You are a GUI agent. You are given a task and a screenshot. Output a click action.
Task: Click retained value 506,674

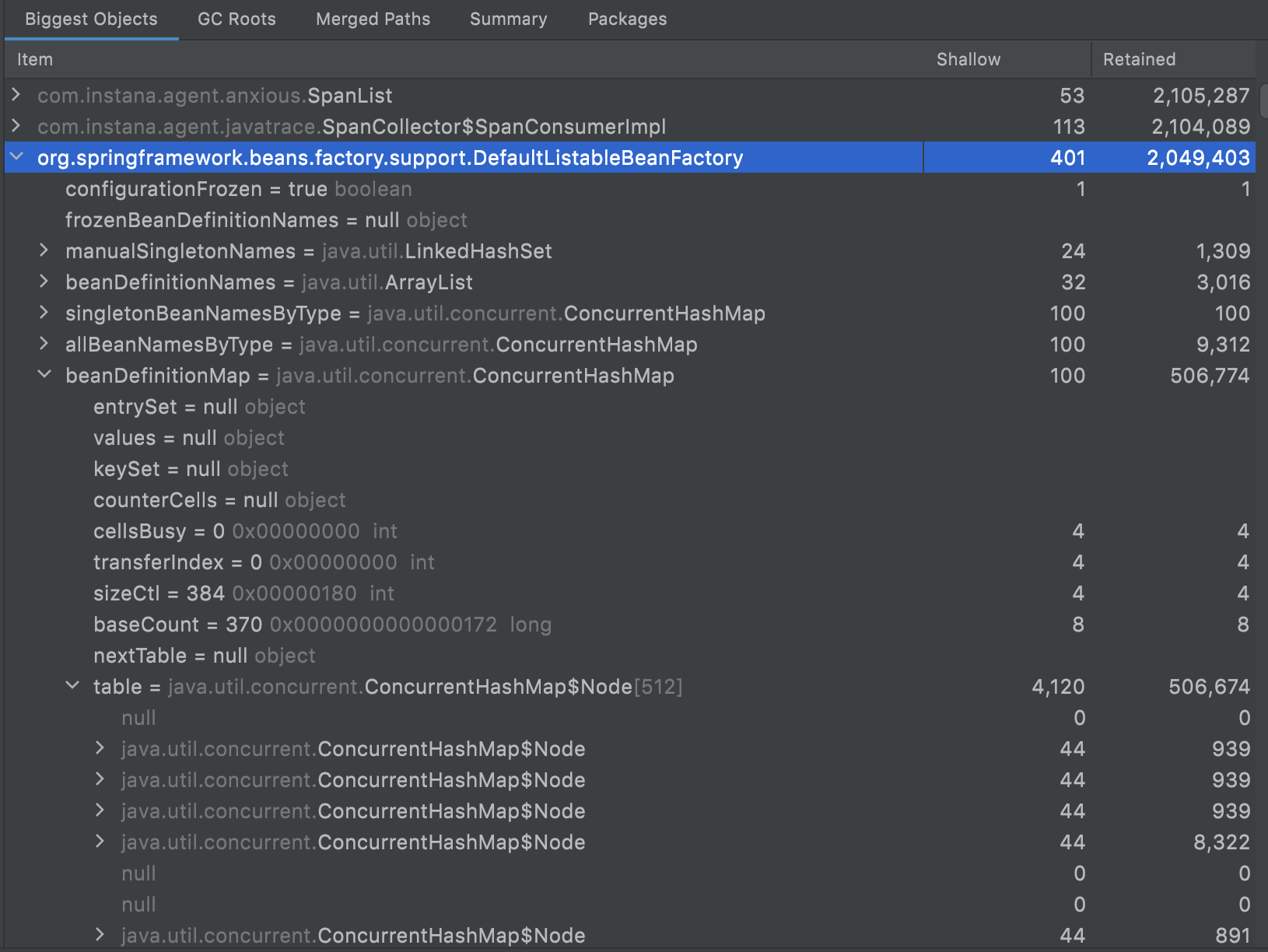1209,687
